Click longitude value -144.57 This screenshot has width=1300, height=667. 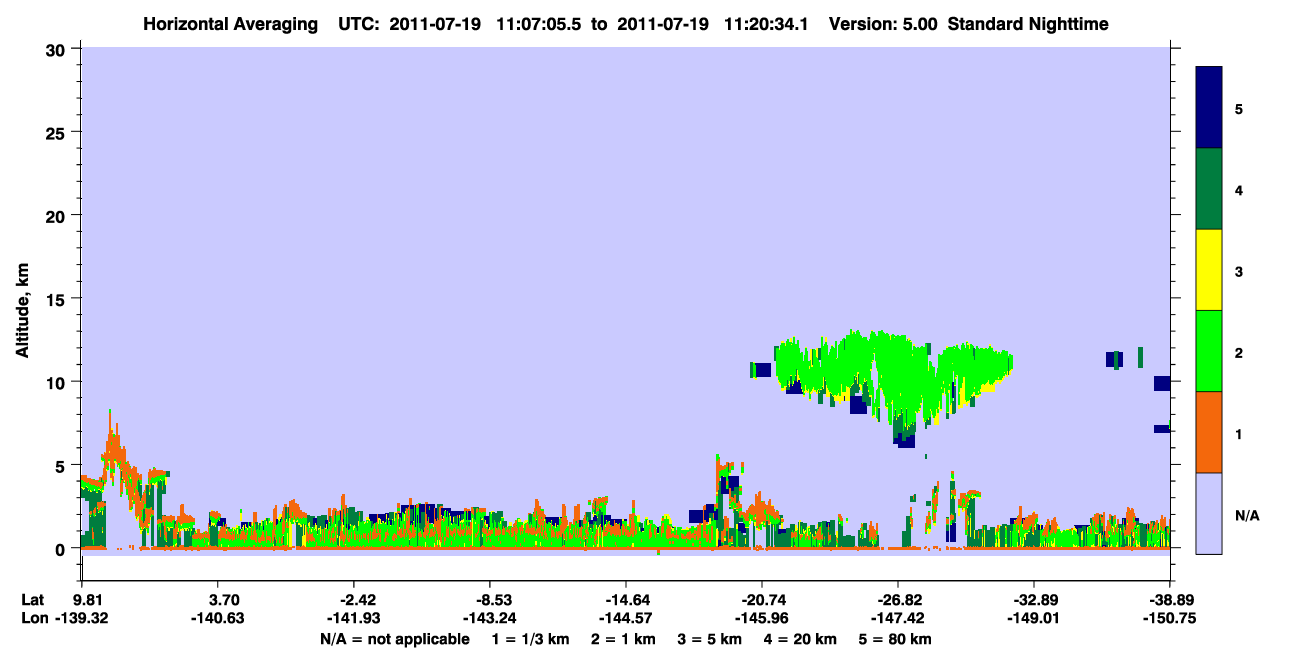coord(624,619)
